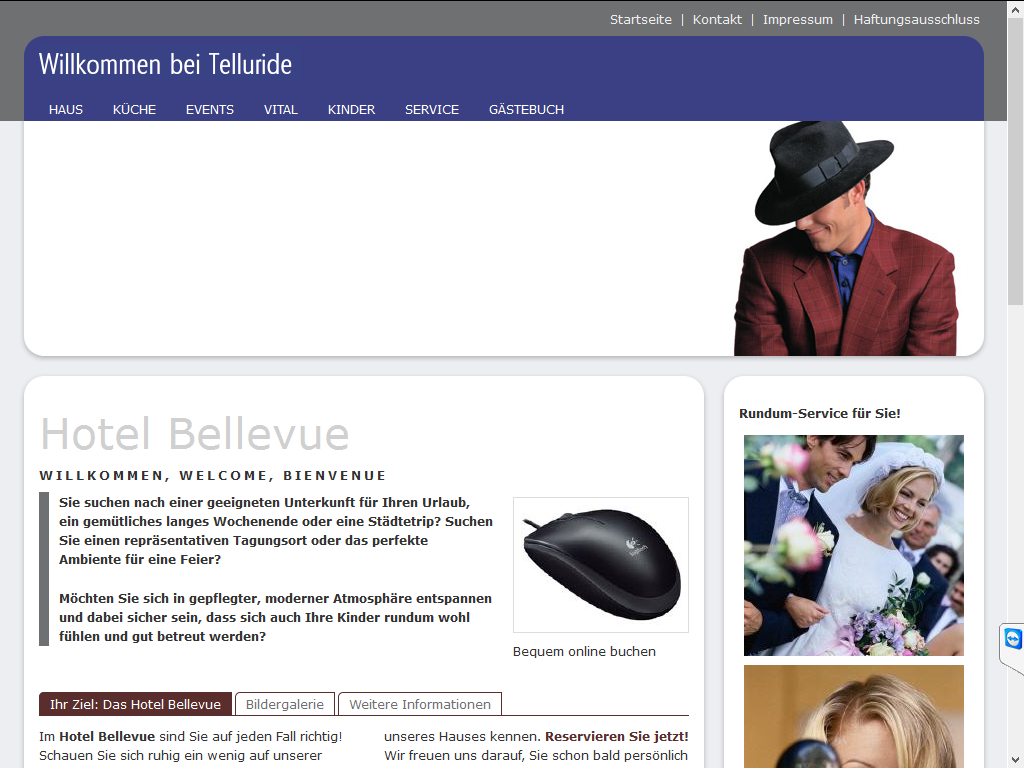Open the wedding couple photo
Screen dimensions: 1024x768
coord(854,545)
